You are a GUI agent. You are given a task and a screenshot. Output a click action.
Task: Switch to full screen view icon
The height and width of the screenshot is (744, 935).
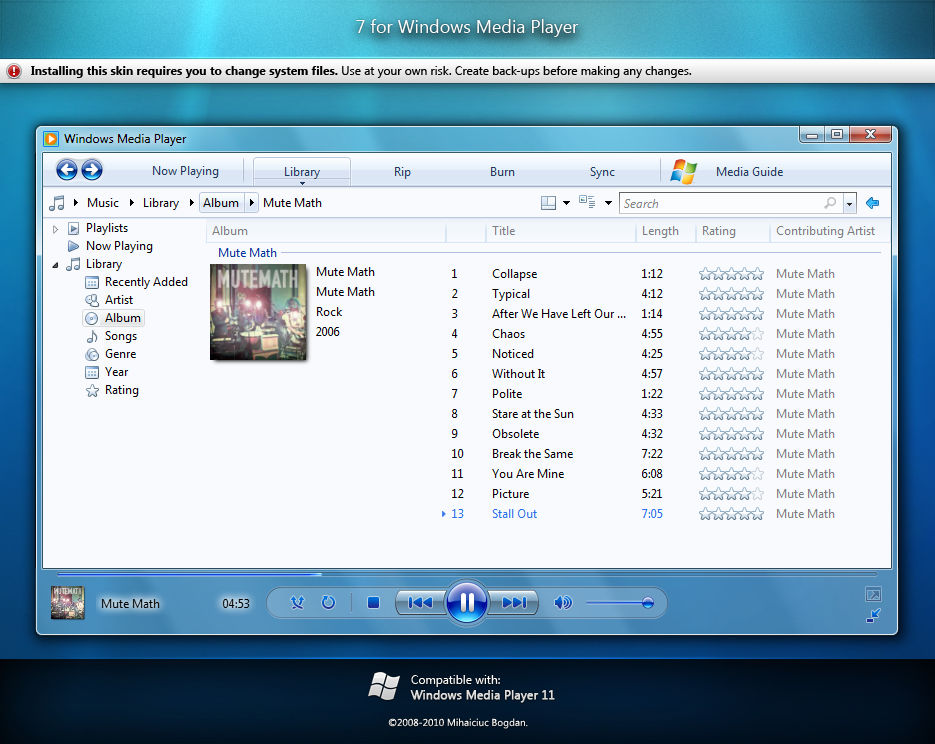click(x=873, y=594)
